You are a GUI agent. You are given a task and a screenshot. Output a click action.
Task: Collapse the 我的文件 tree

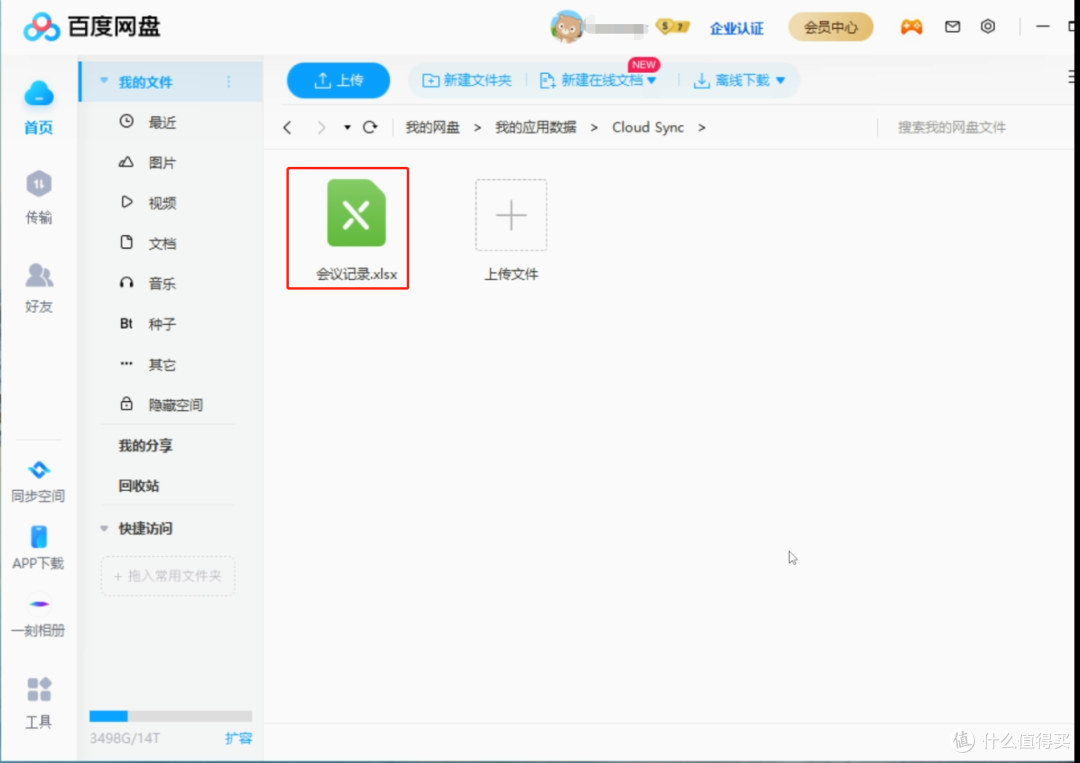pyautogui.click(x=104, y=81)
